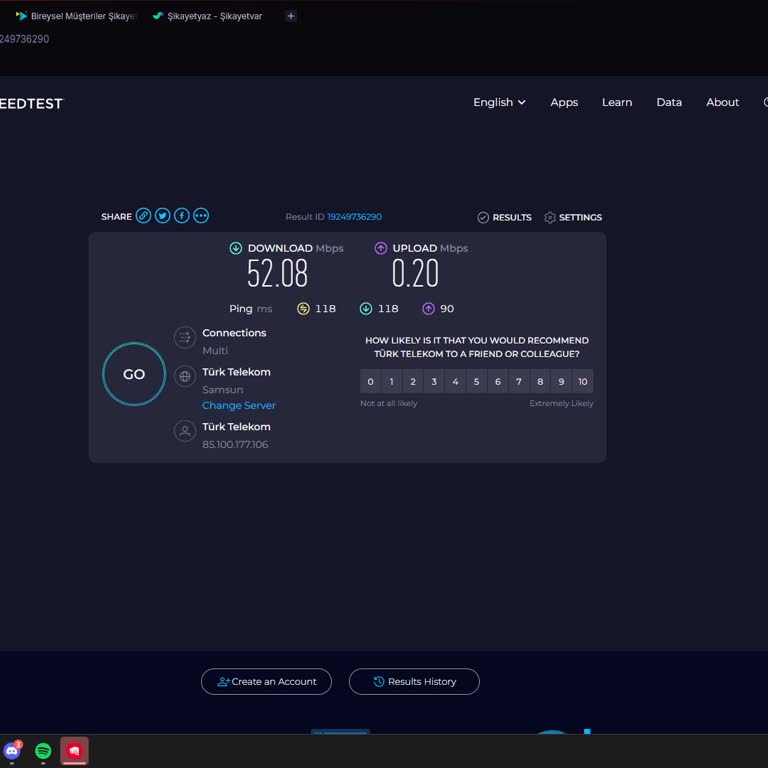Rate recommendation score 4
The image size is (768, 768).
tap(455, 382)
